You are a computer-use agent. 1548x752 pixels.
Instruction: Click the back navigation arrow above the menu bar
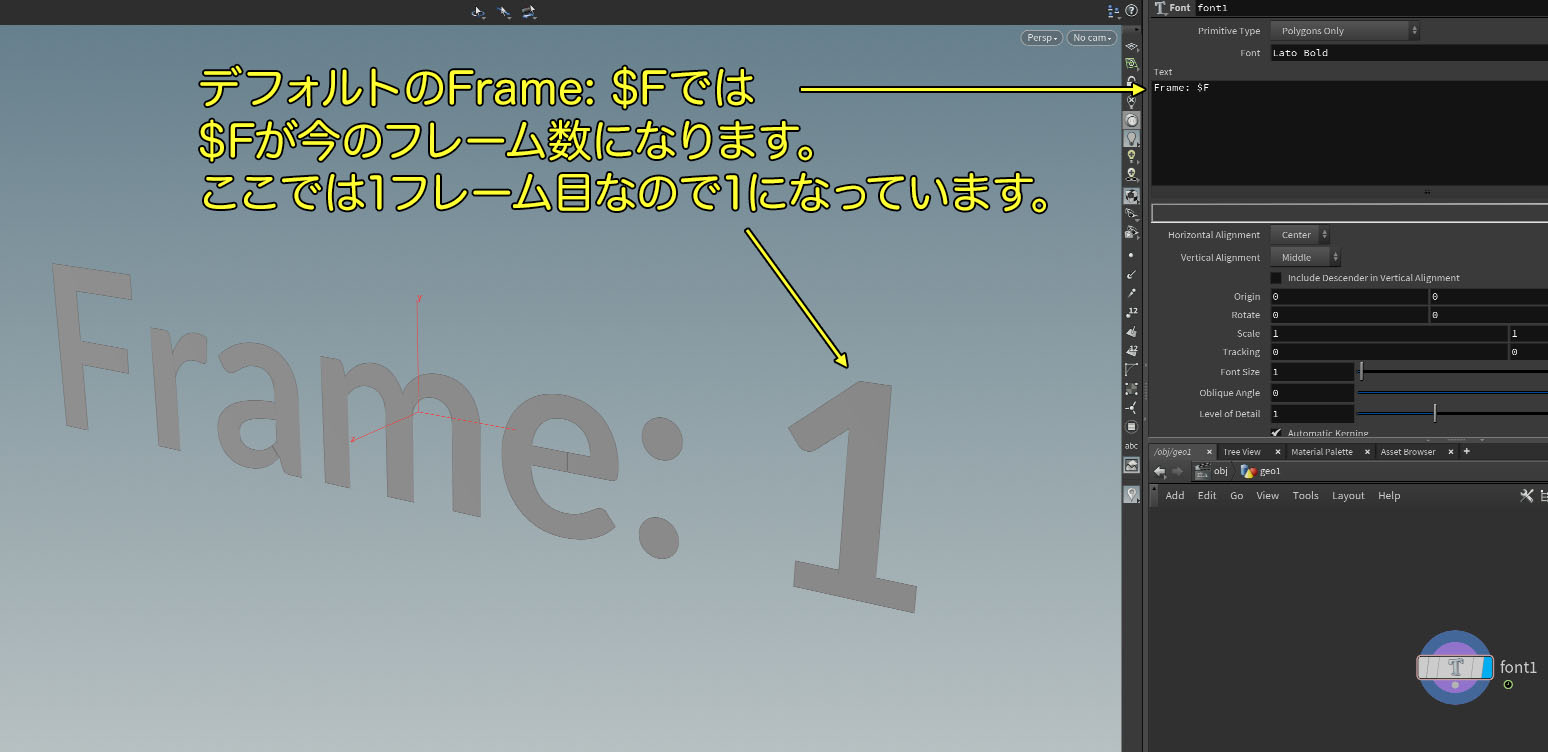click(x=1159, y=470)
